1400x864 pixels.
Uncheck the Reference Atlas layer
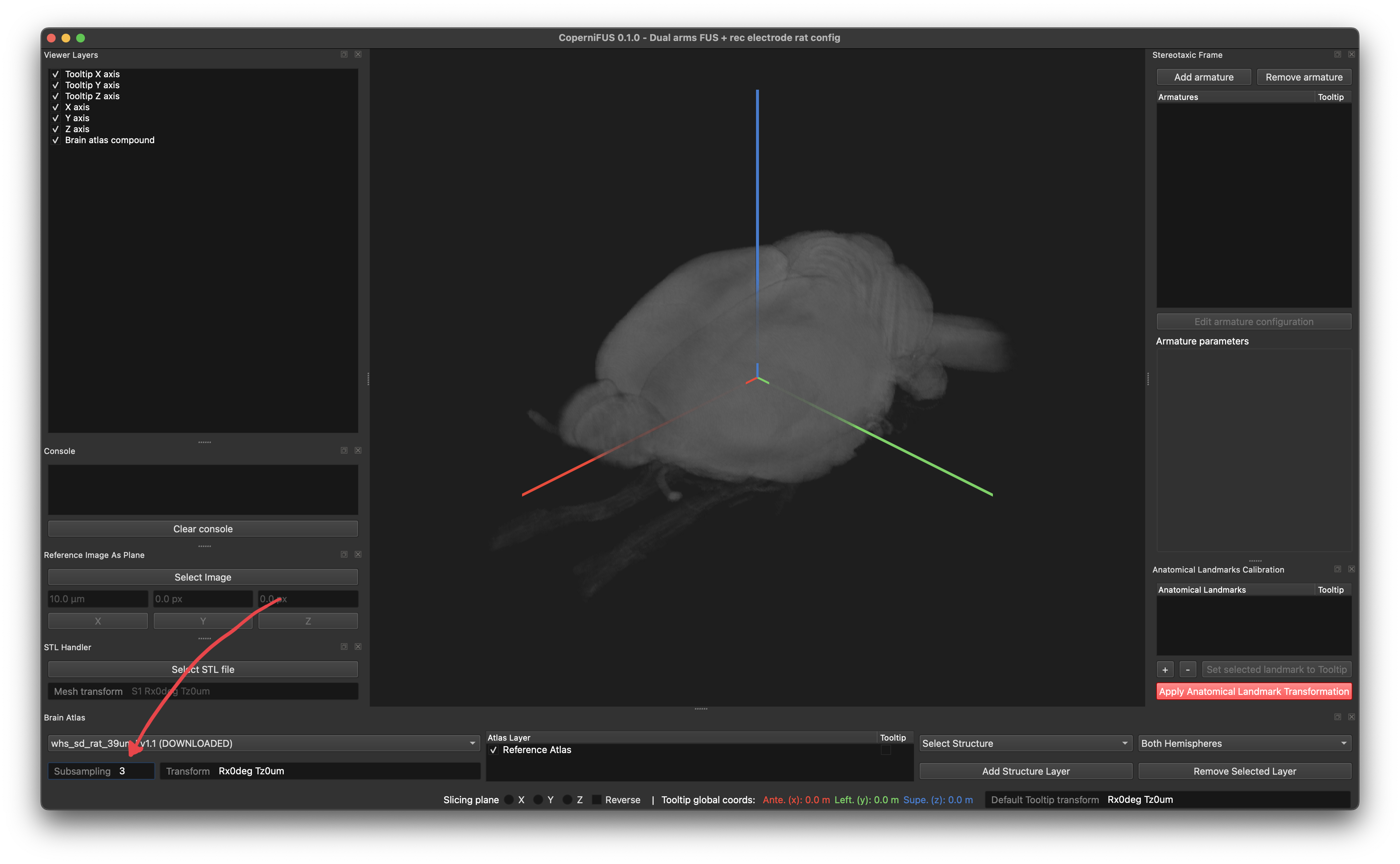tap(494, 750)
